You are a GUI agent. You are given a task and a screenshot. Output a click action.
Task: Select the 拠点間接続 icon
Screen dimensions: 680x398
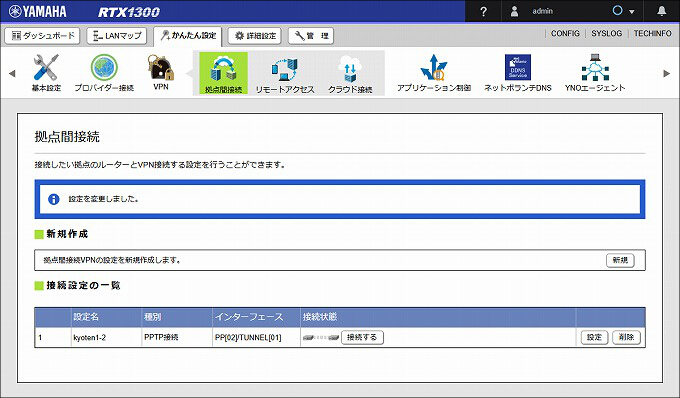coord(223,73)
